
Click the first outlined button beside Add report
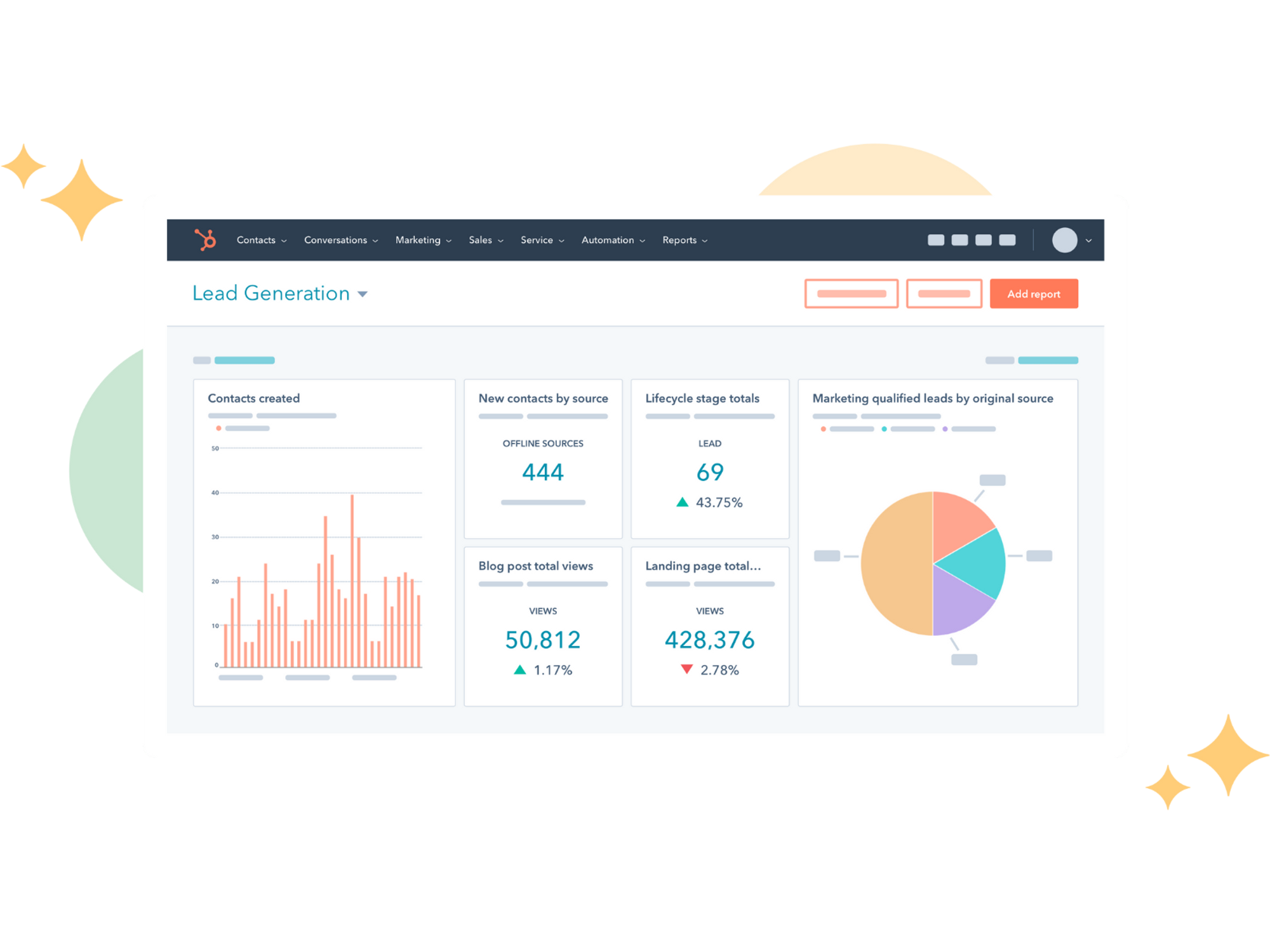[851, 294]
